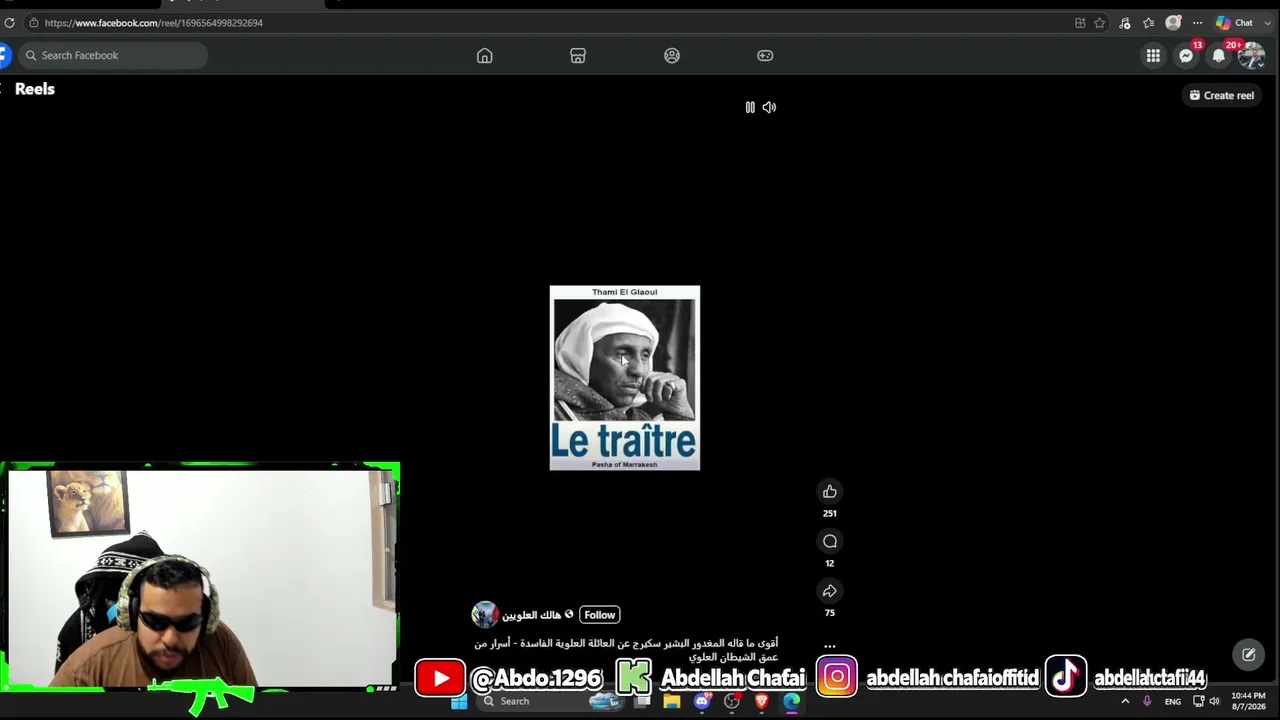The image size is (1280, 720).
Task: Open the new message compose icon
Action: (x=1249, y=655)
